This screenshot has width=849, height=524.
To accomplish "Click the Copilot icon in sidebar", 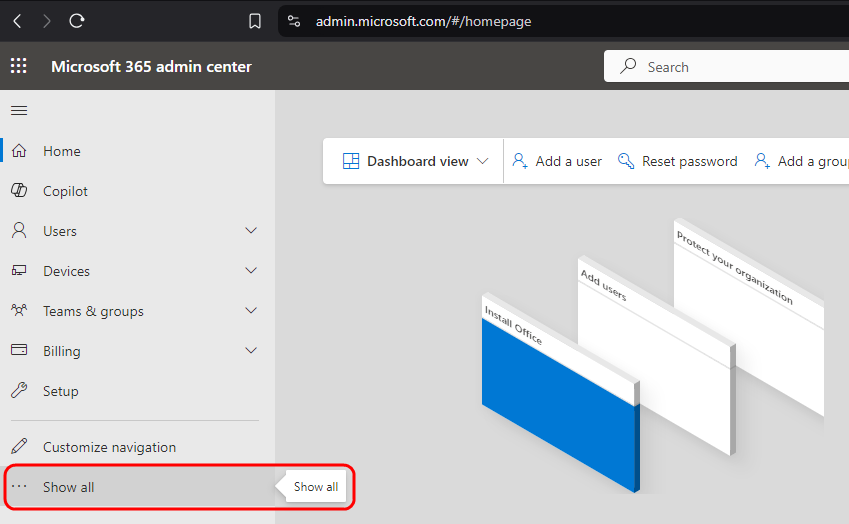I will click(19, 191).
